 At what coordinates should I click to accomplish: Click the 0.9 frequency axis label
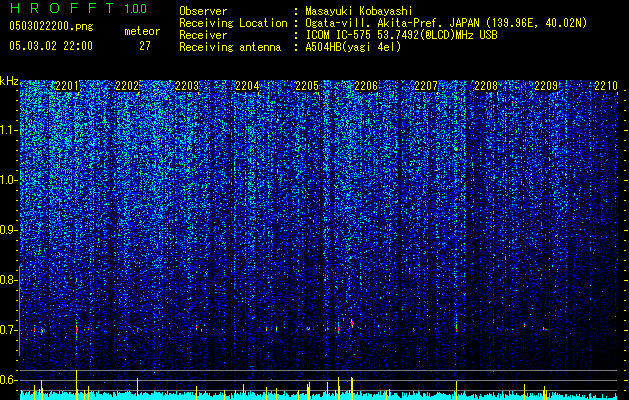coord(8,230)
